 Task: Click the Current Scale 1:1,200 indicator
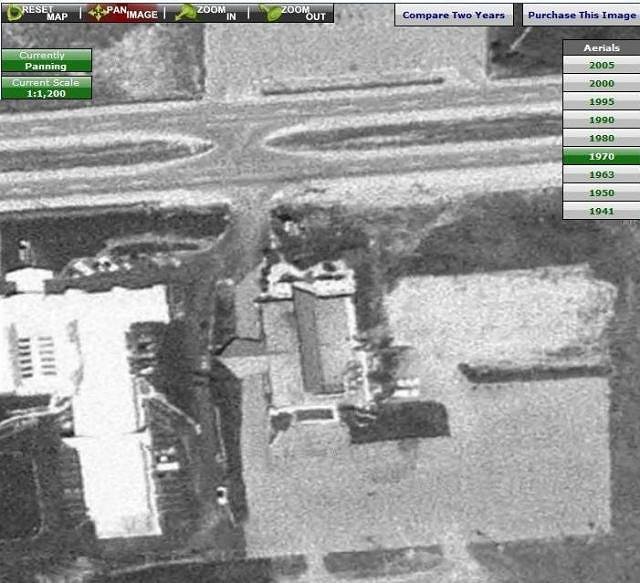[46, 88]
